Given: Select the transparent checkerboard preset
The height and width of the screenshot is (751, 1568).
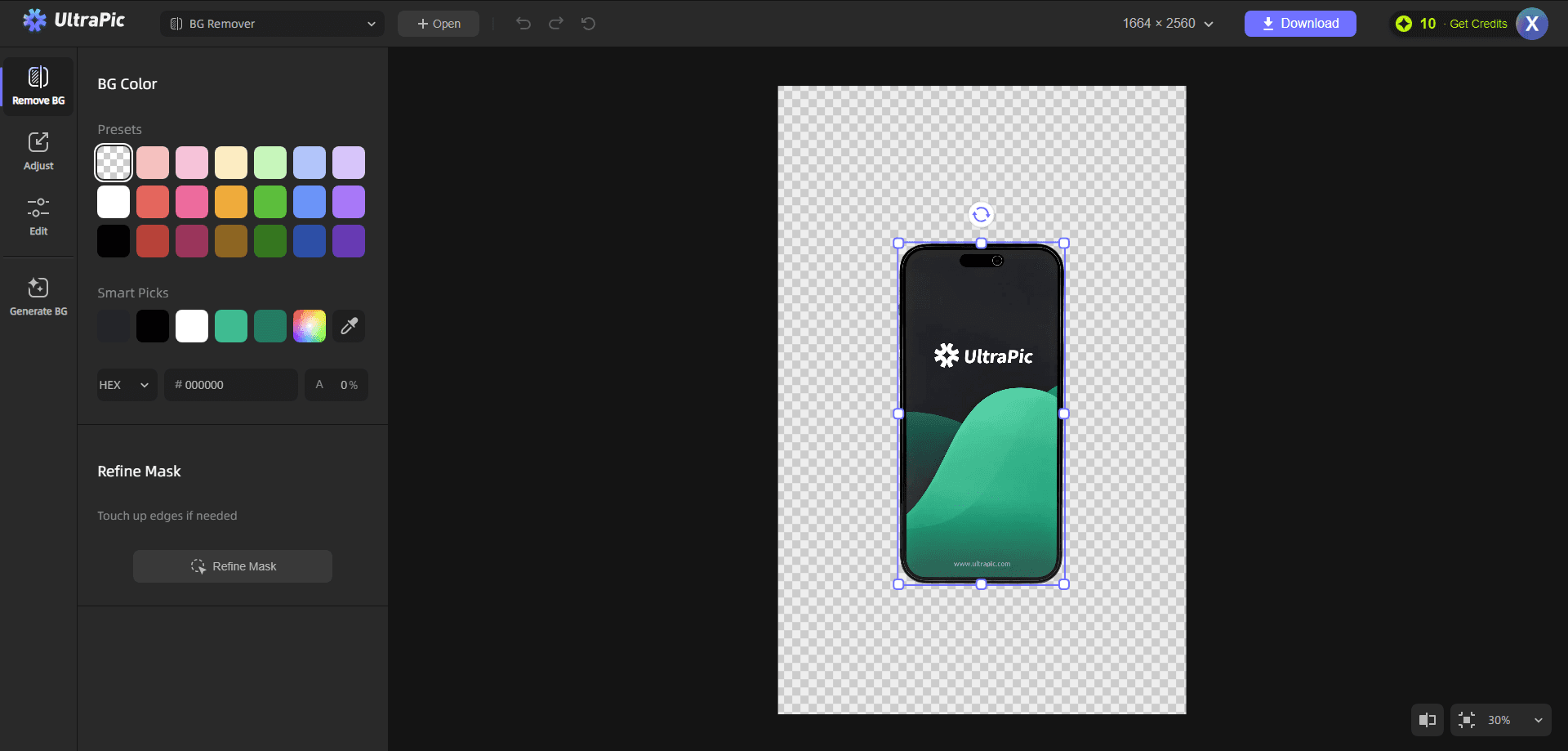Looking at the screenshot, I should point(114,163).
